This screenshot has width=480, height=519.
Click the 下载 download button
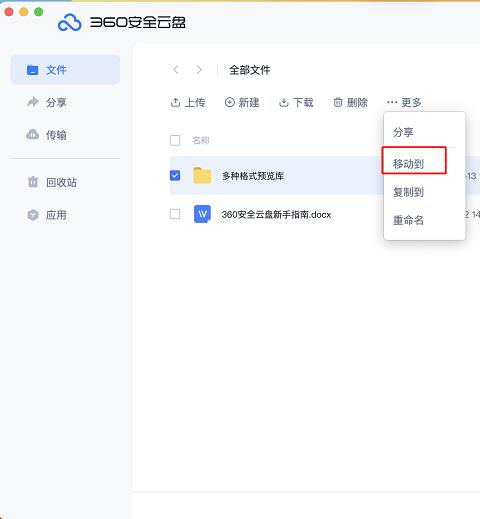296,102
